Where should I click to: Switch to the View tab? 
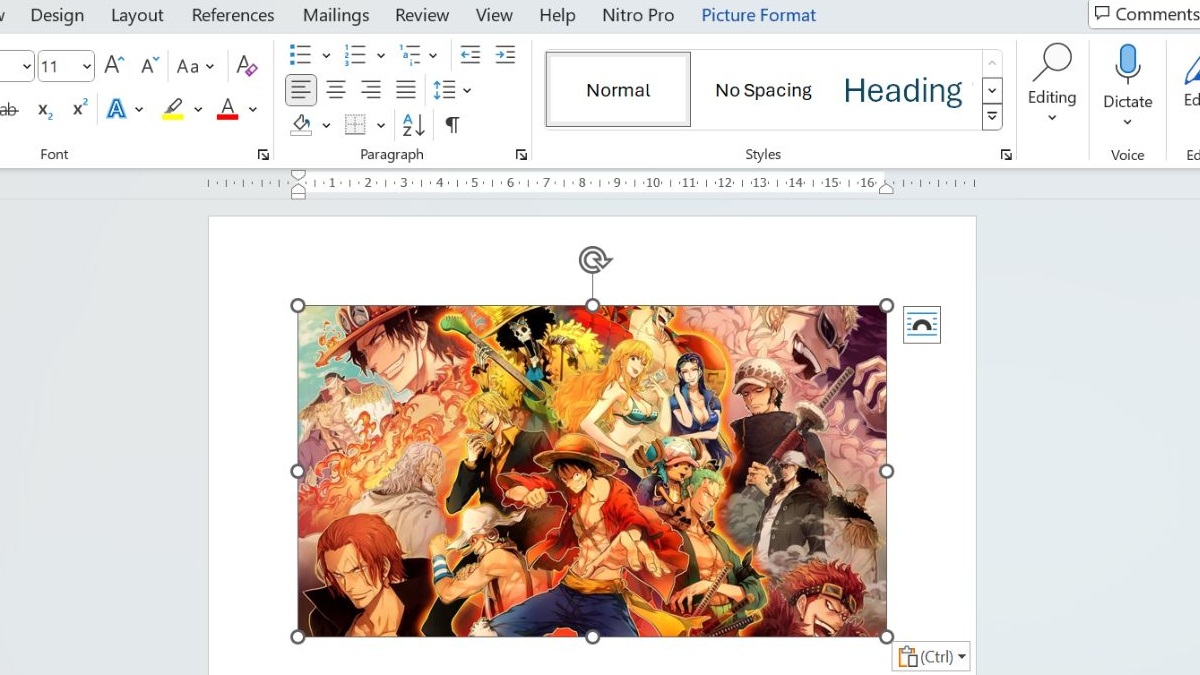(x=494, y=15)
